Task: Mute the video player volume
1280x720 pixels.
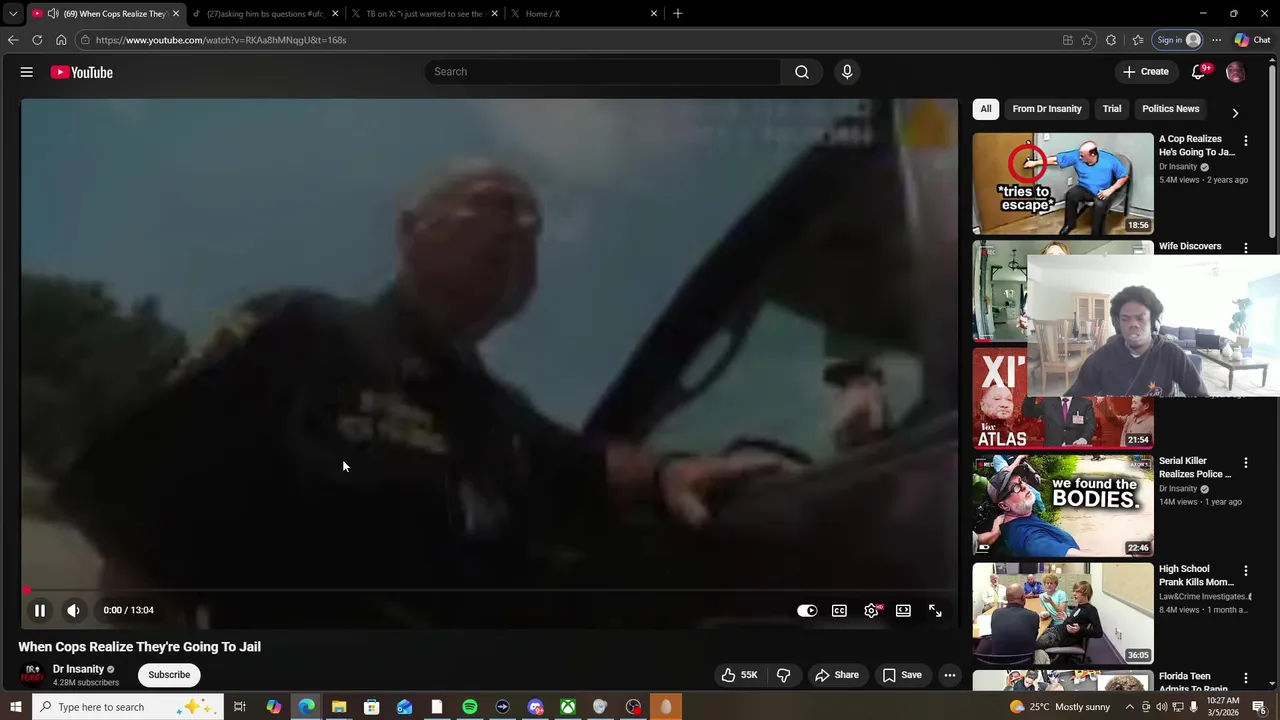Action: tap(73, 610)
